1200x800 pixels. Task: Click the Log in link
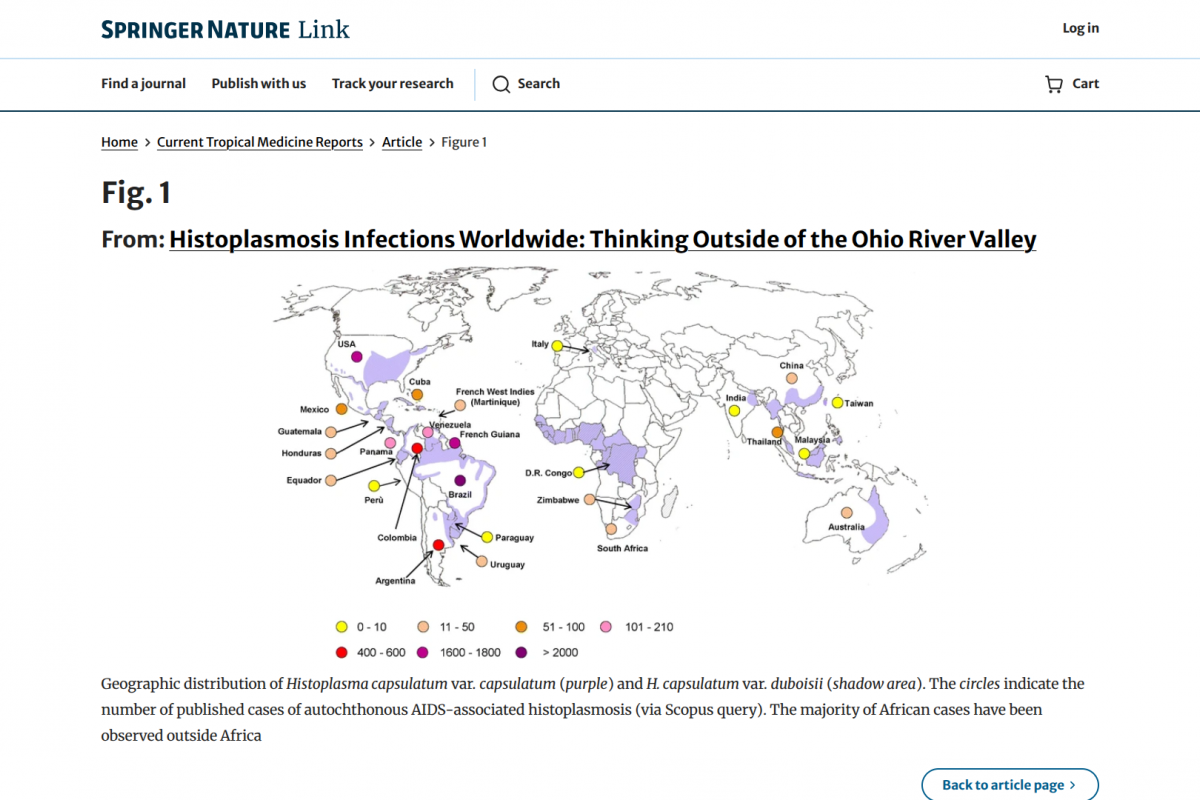[x=1080, y=28]
